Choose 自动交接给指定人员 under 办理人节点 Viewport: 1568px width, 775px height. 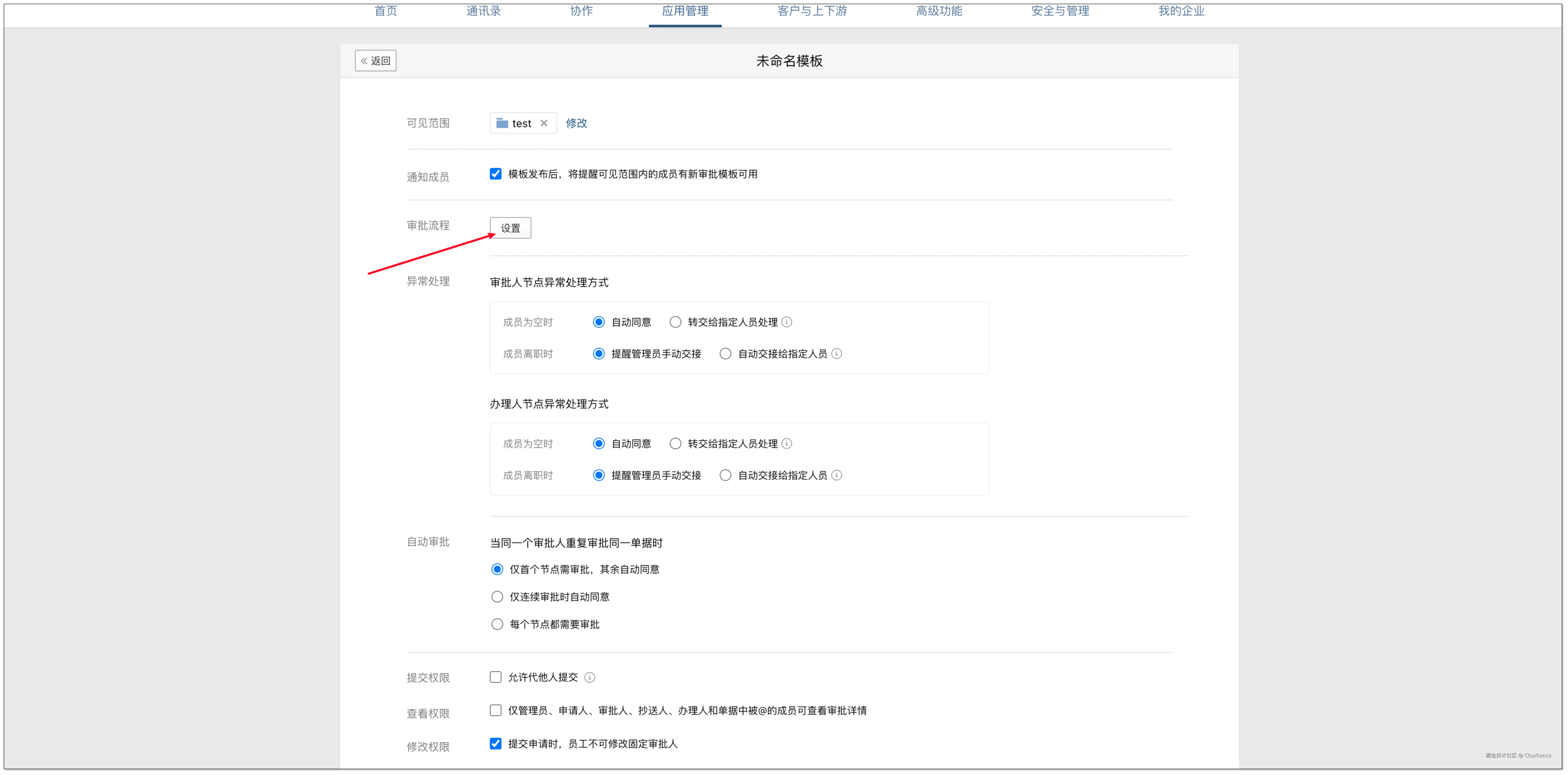coord(725,475)
